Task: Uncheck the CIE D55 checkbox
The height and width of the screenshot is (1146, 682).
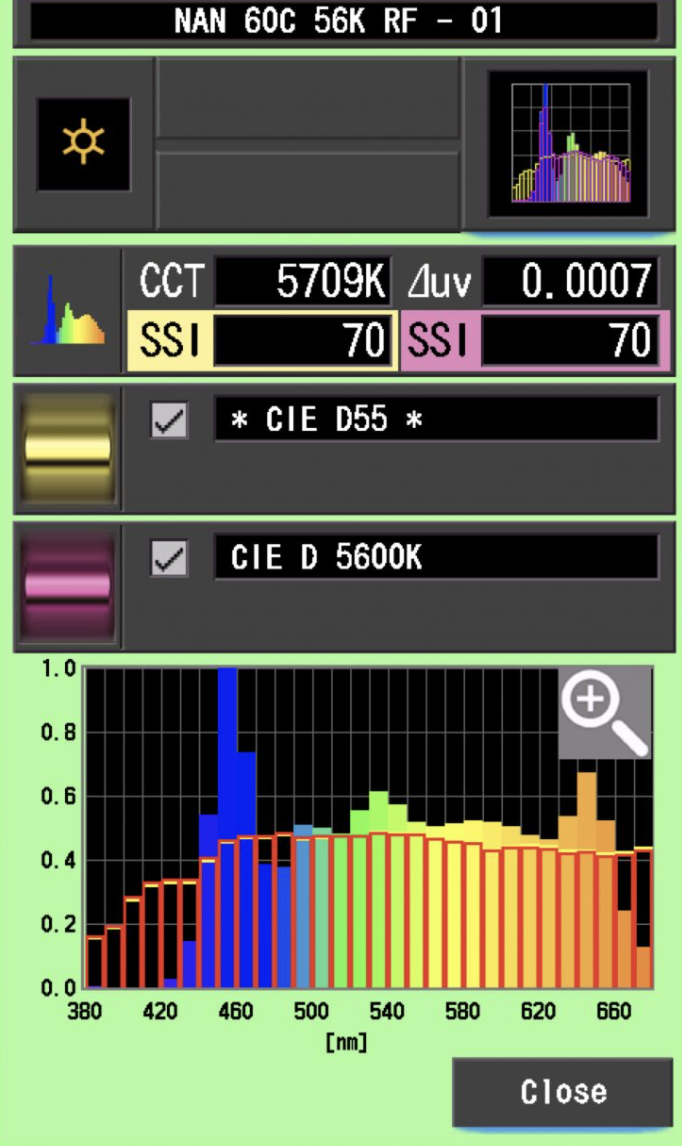Action: point(169,421)
